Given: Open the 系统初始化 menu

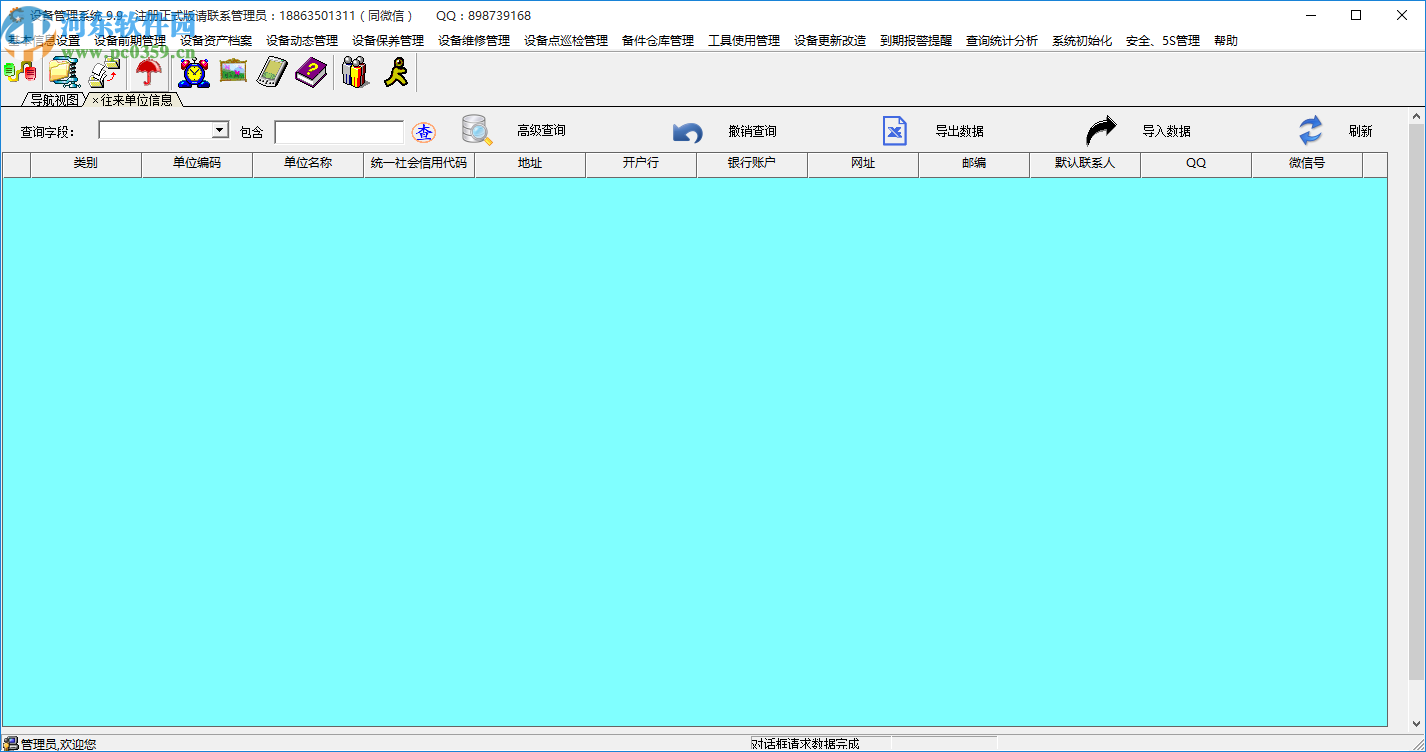Looking at the screenshot, I should click(1082, 41).
